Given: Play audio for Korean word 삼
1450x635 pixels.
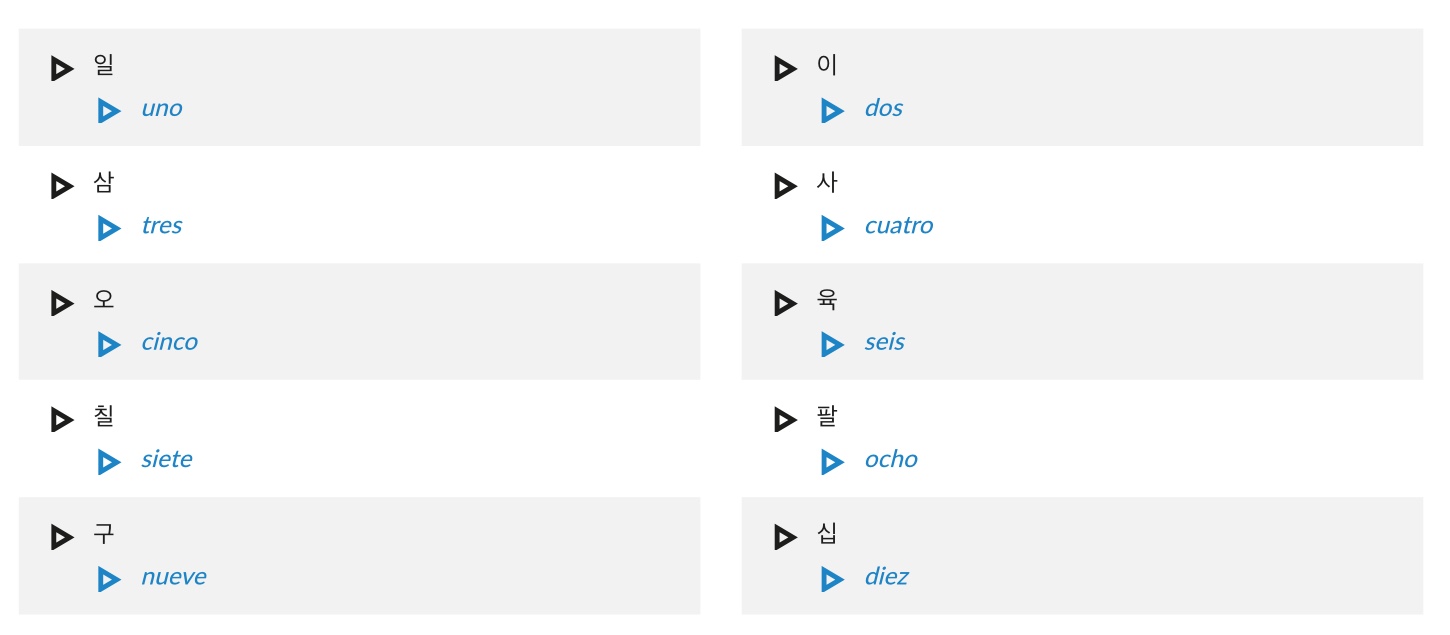Looking at the screenshot, I should pos(62,186).
